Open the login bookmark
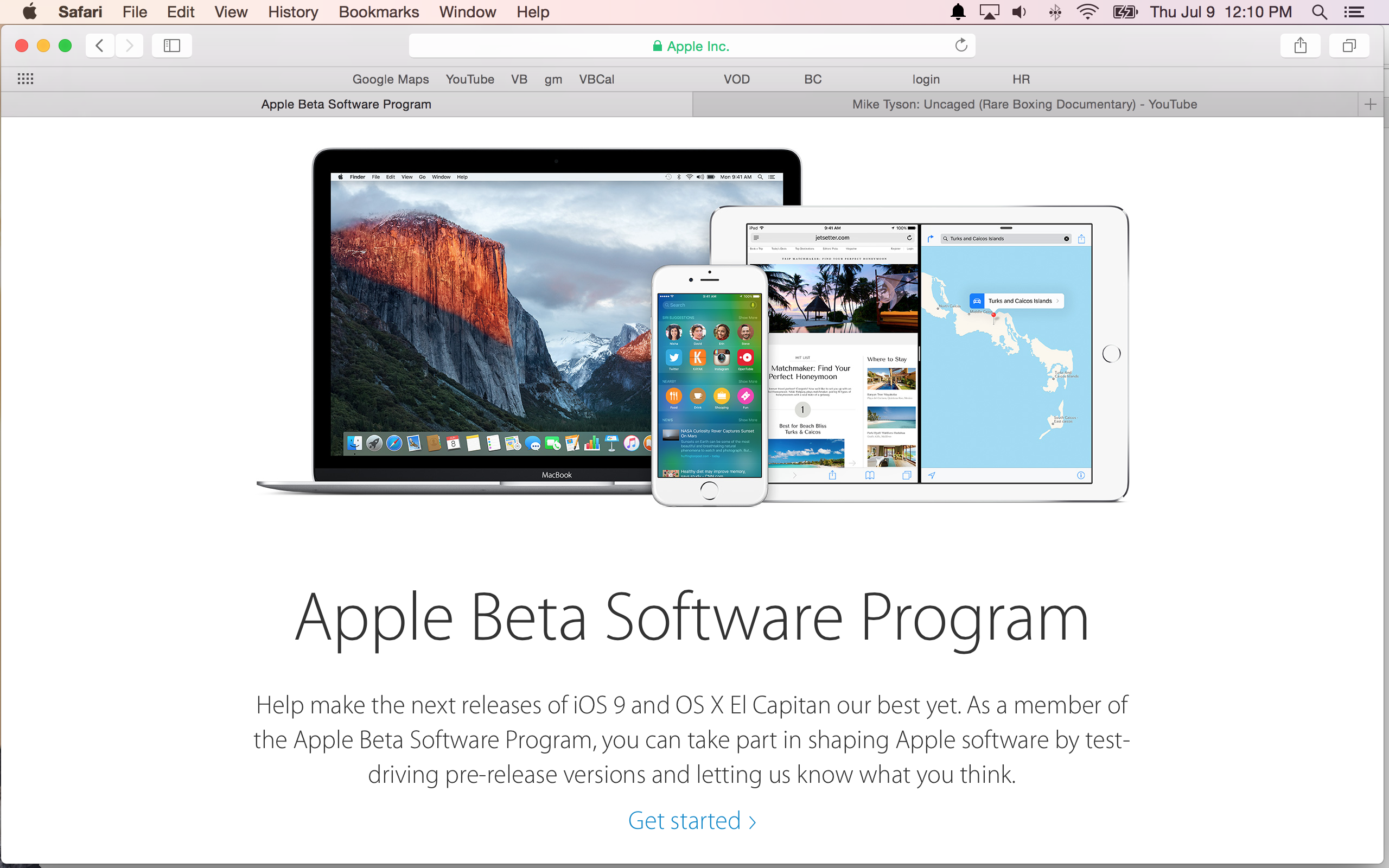 pos(926,79)
